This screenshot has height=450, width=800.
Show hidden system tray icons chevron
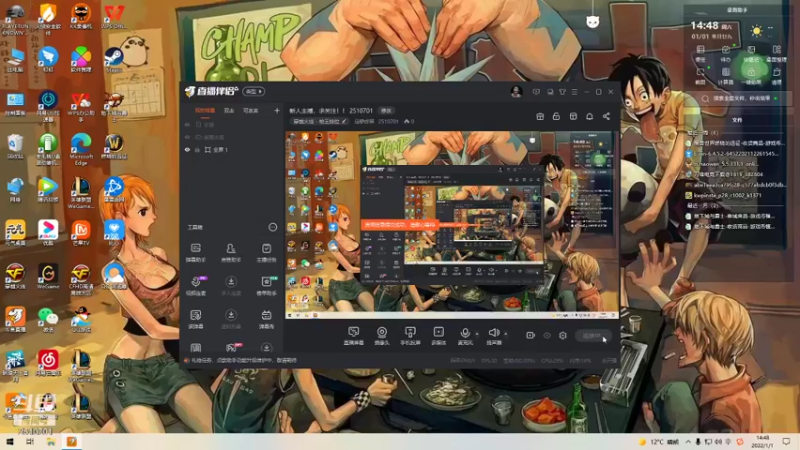(688, 442)
